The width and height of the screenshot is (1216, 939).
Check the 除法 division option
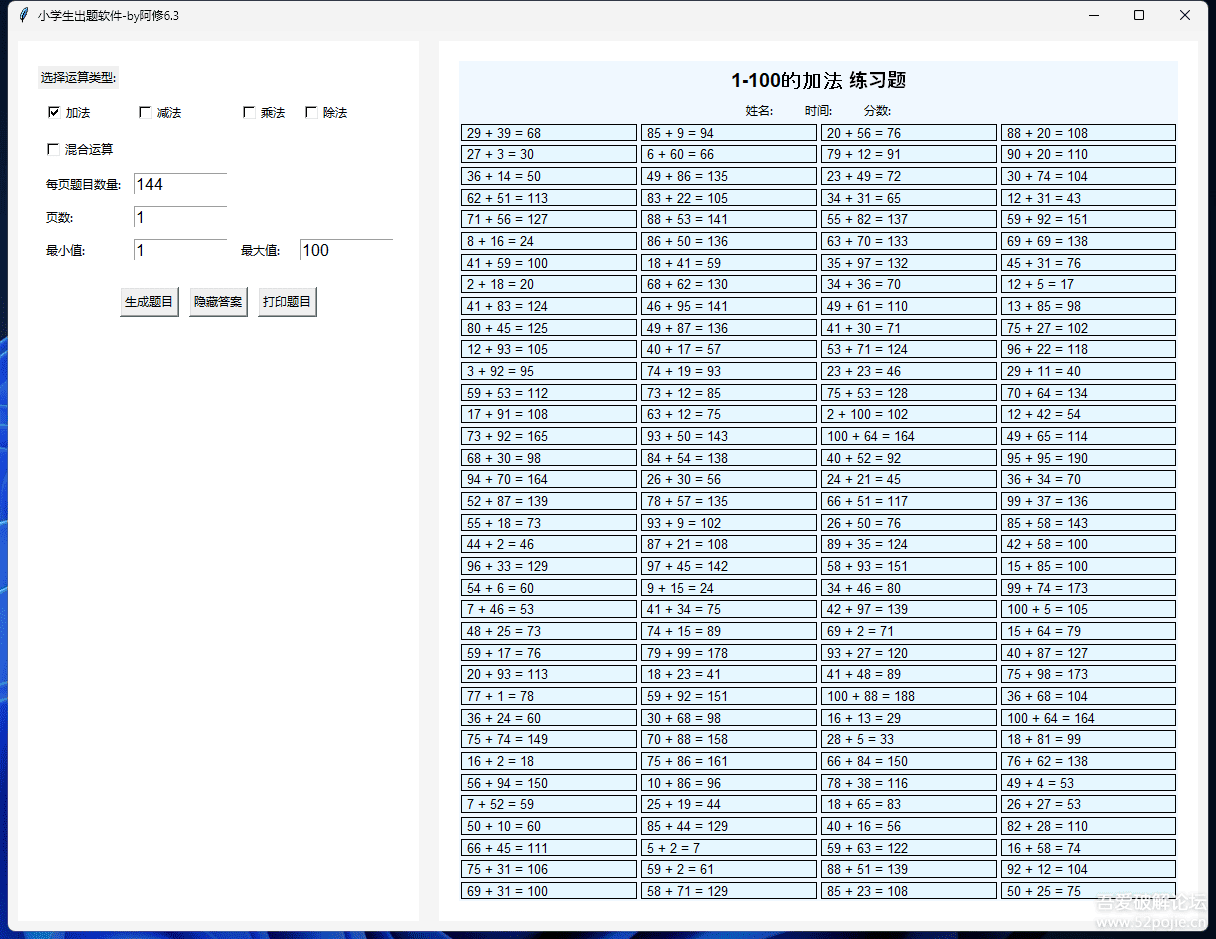(x=311, y=113)
